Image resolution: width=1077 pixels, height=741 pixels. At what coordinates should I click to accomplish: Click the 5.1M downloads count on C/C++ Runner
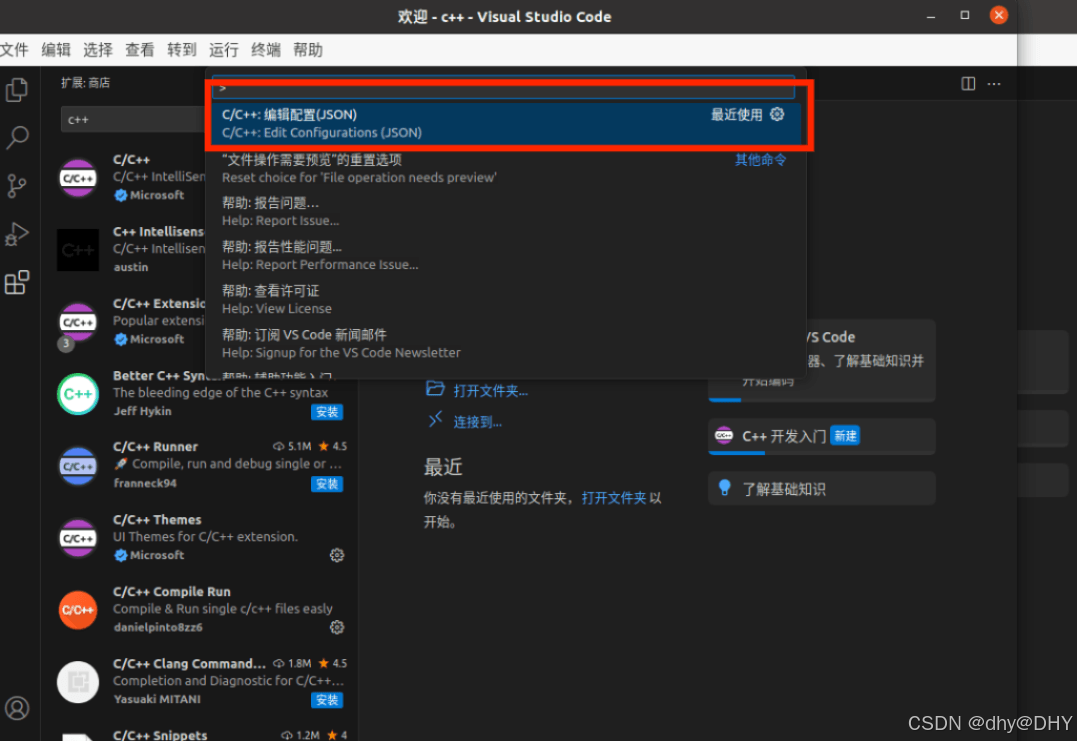coord(292,446)
